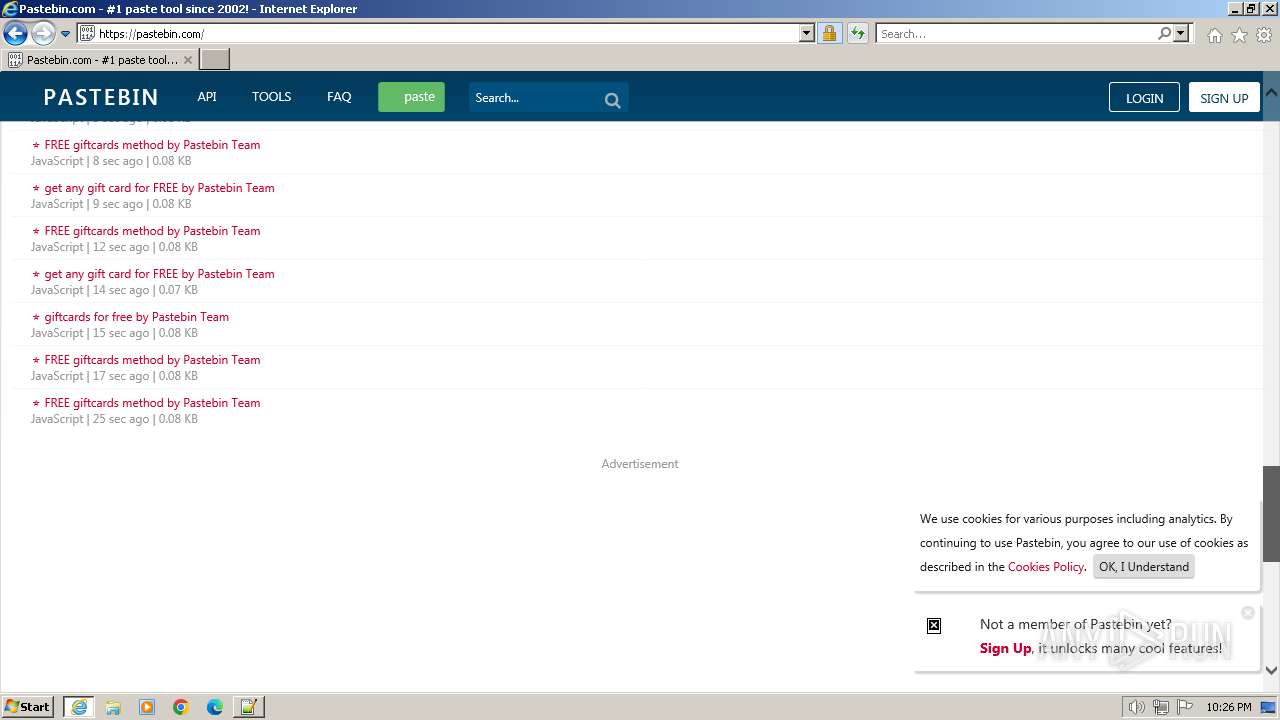The width and height of the screenshot is (1280, 720).
Task: Open giftcards for free by Pastebin Team paste
Action: 136,317
